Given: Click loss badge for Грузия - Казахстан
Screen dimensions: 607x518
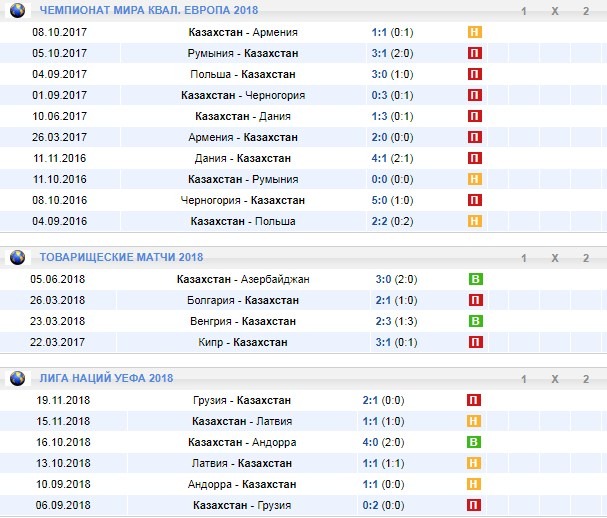Looking at the screenshot, I should pyautogui.click(x=474, y=400).
